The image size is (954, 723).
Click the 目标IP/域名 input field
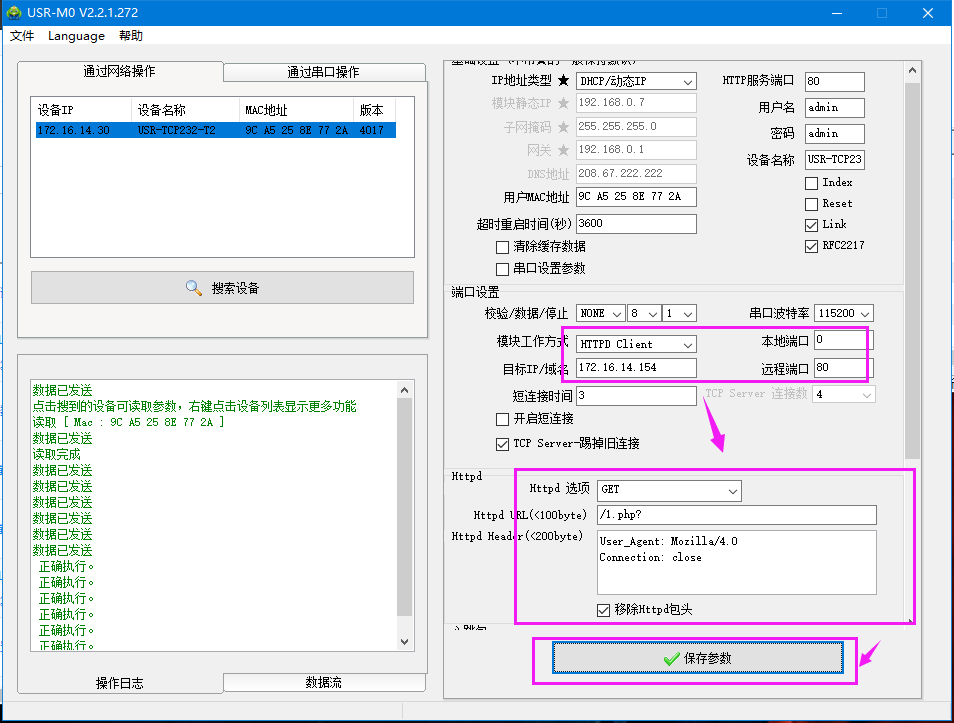point(636,368)
